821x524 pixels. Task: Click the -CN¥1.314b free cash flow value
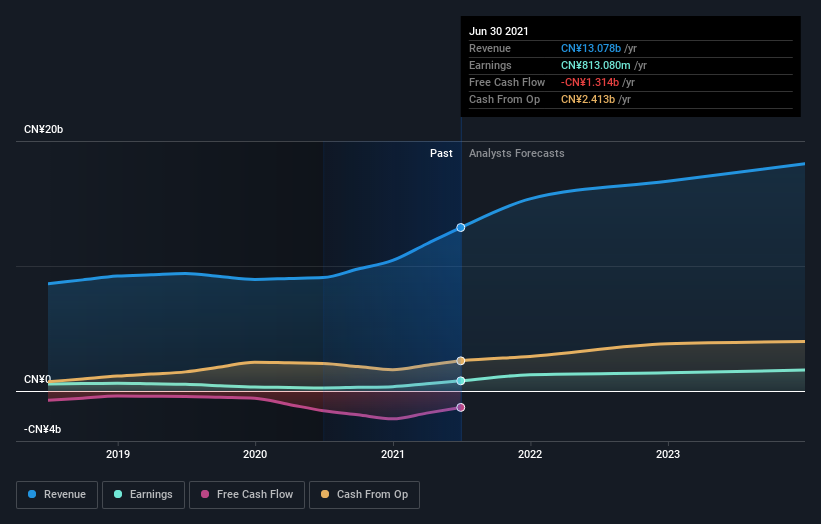pos(590,82)
